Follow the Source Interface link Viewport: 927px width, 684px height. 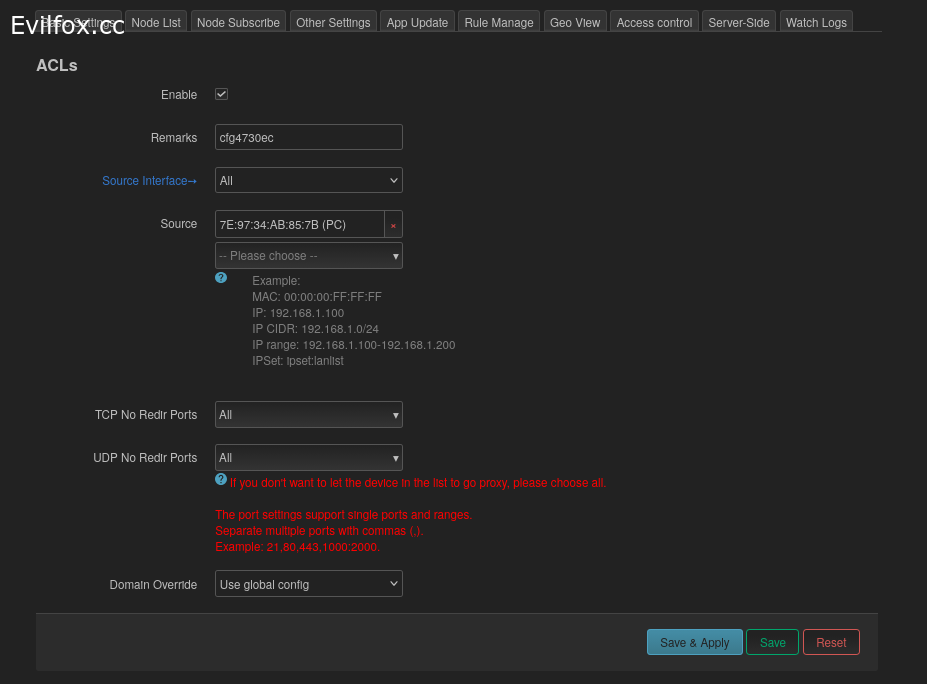coord(149,181)
